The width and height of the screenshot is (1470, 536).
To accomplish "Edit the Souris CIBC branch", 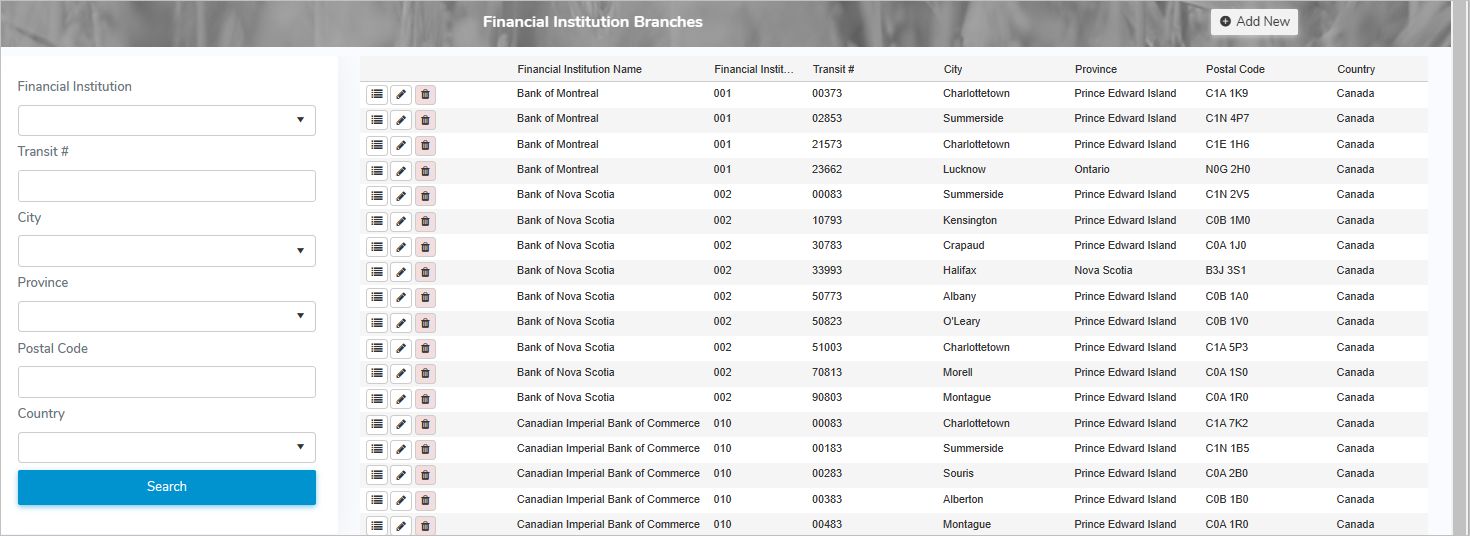I will (x=401, y=475).
